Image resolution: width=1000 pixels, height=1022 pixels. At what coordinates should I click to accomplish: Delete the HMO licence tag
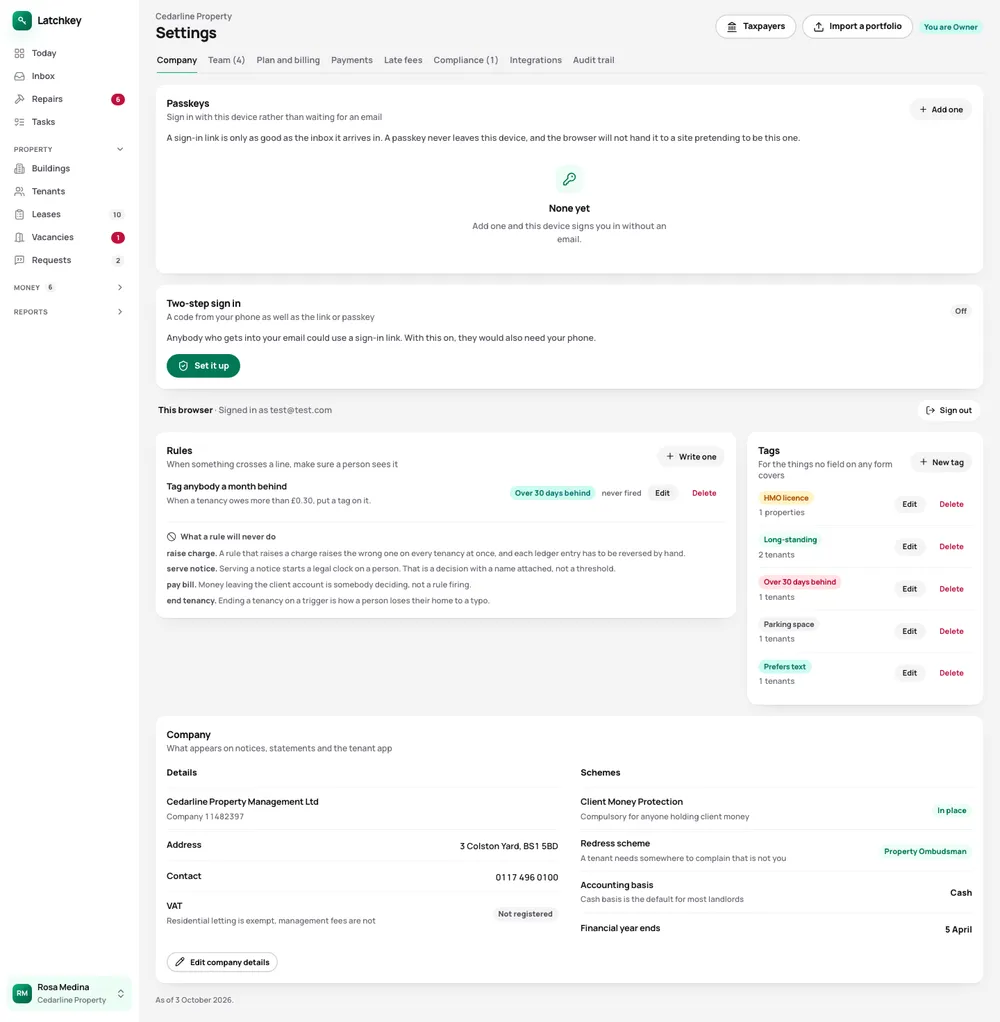(x=951, y=504)
